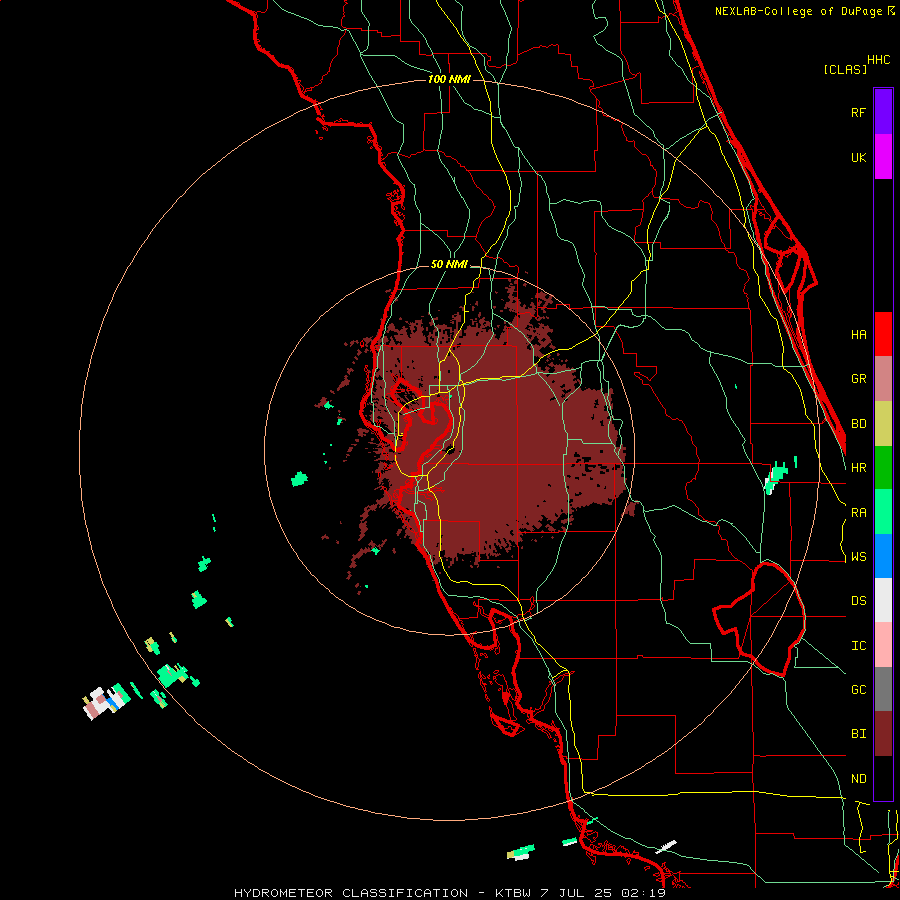Click the "[CLAS]" units label
Image resolution: width=900 pixels, height=900 pixels.
click(845, 70)
